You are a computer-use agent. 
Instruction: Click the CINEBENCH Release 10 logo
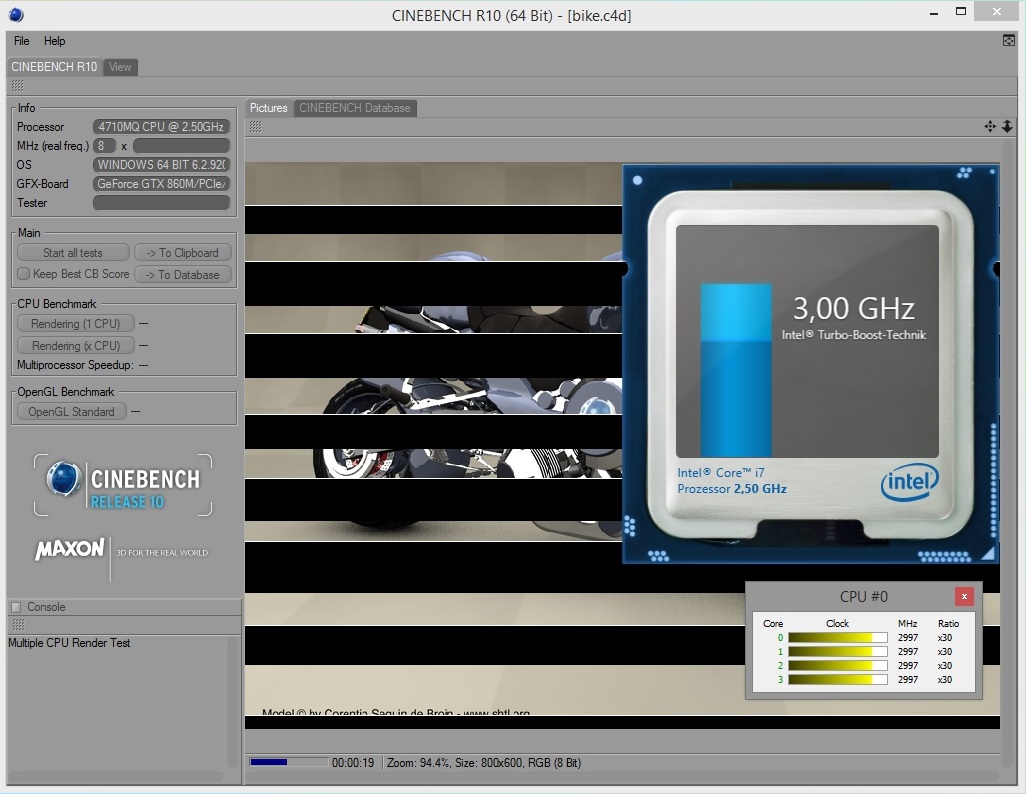pos(123,485)
